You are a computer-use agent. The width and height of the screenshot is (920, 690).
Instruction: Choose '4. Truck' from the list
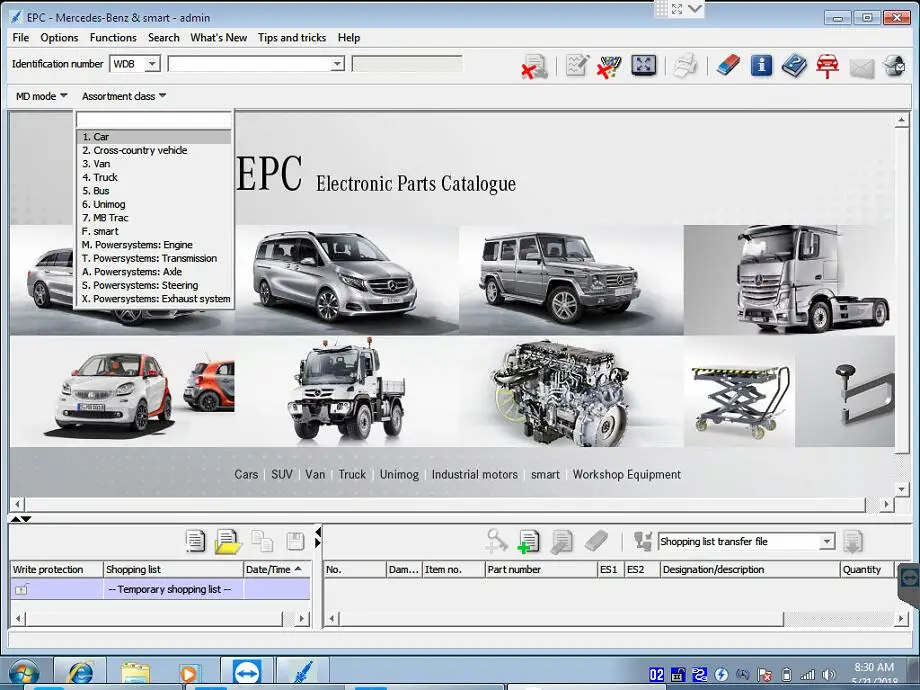[x=154, y=177]
